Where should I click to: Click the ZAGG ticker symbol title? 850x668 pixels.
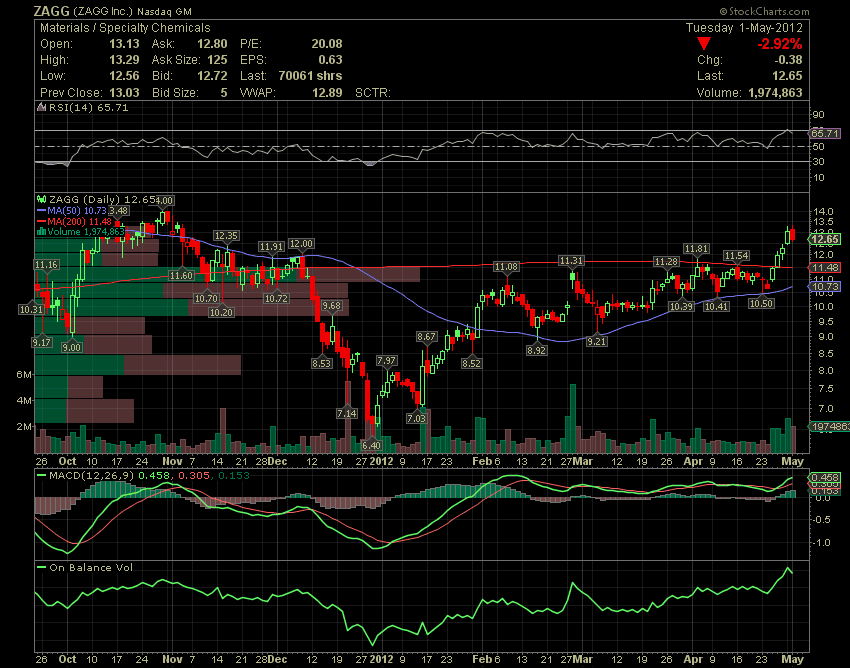(x=51, y=11)
